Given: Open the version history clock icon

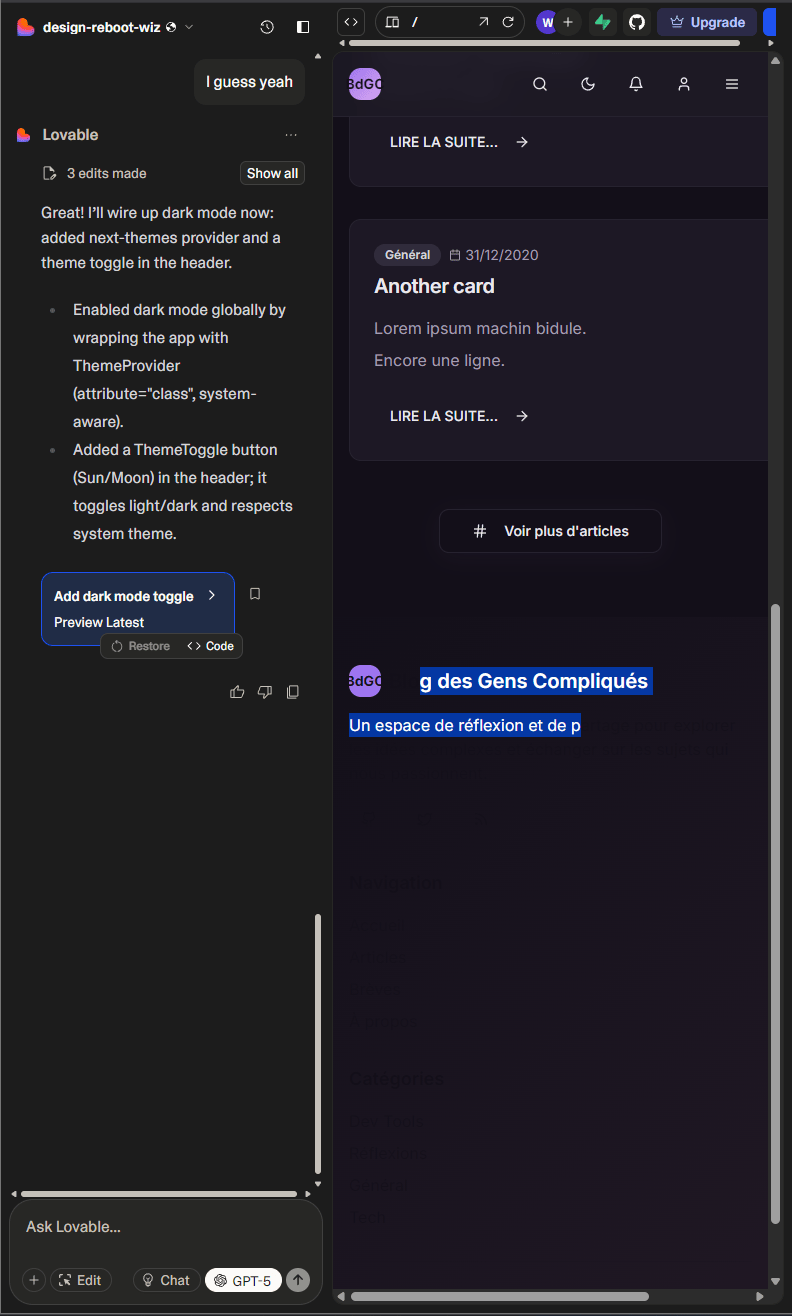Looking at the screenshot, I should (266, 27).
